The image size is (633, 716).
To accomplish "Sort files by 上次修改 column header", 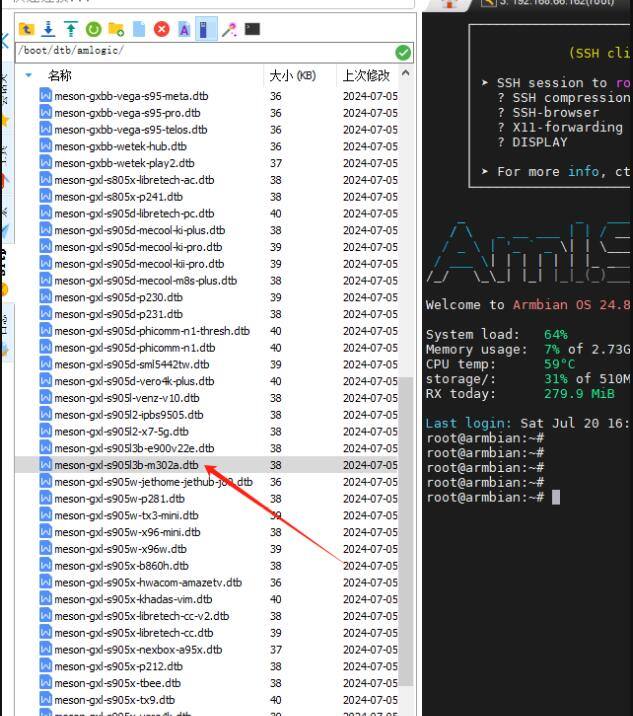I will pyautogui.click(x=366, y=75).
